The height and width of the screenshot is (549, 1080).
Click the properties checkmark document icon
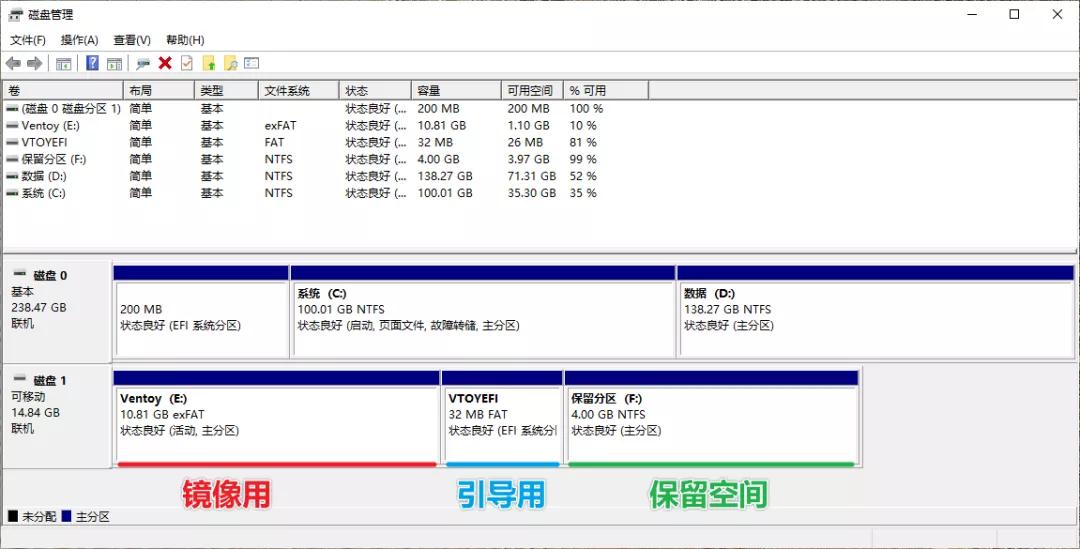(187, 63)
